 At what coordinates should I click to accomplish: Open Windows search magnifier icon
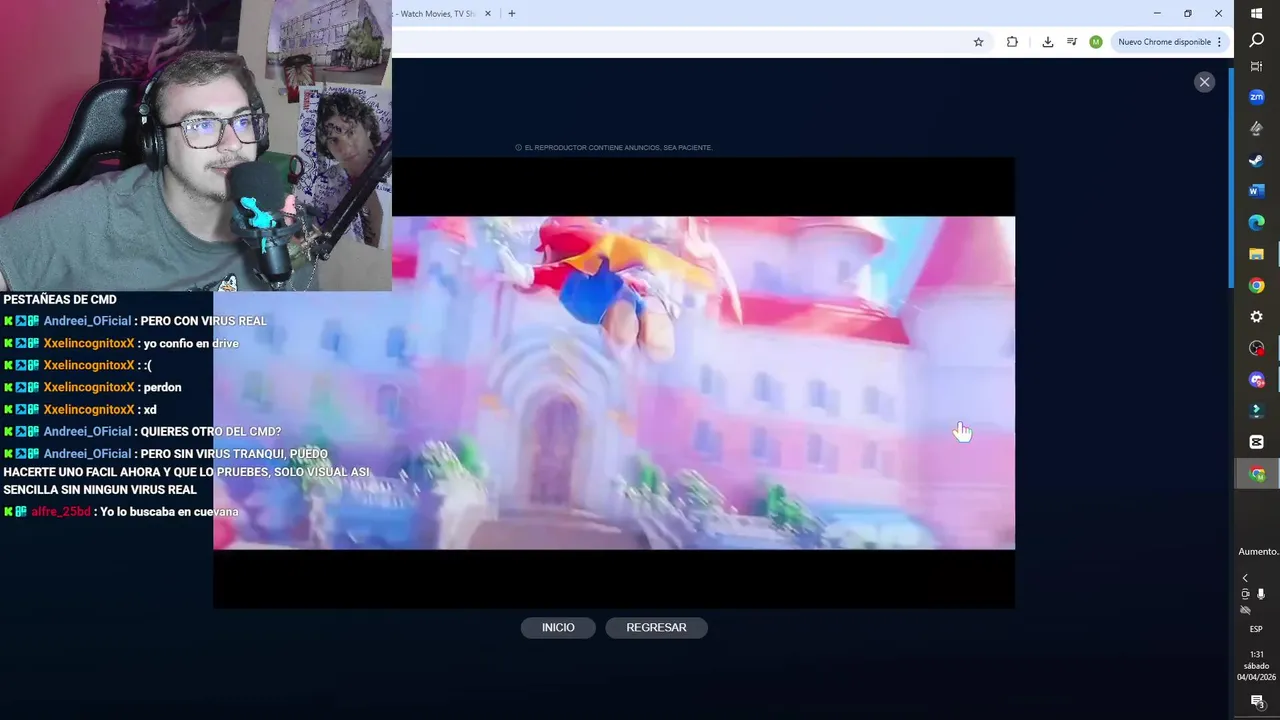pos(1257,40)
